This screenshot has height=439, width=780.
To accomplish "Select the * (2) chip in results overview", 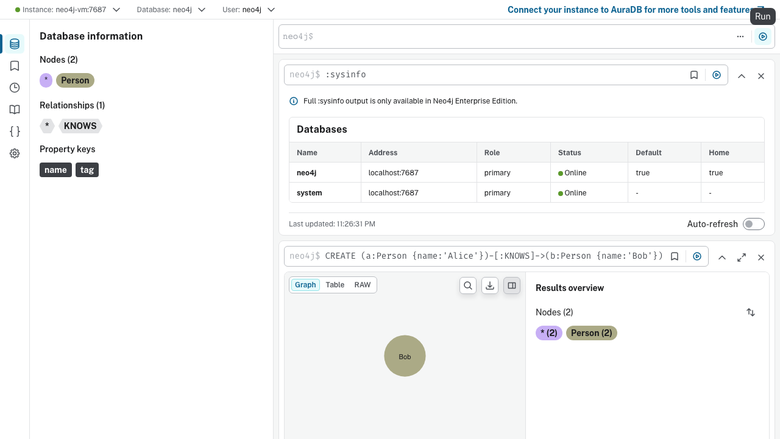I will pos(549,333).
